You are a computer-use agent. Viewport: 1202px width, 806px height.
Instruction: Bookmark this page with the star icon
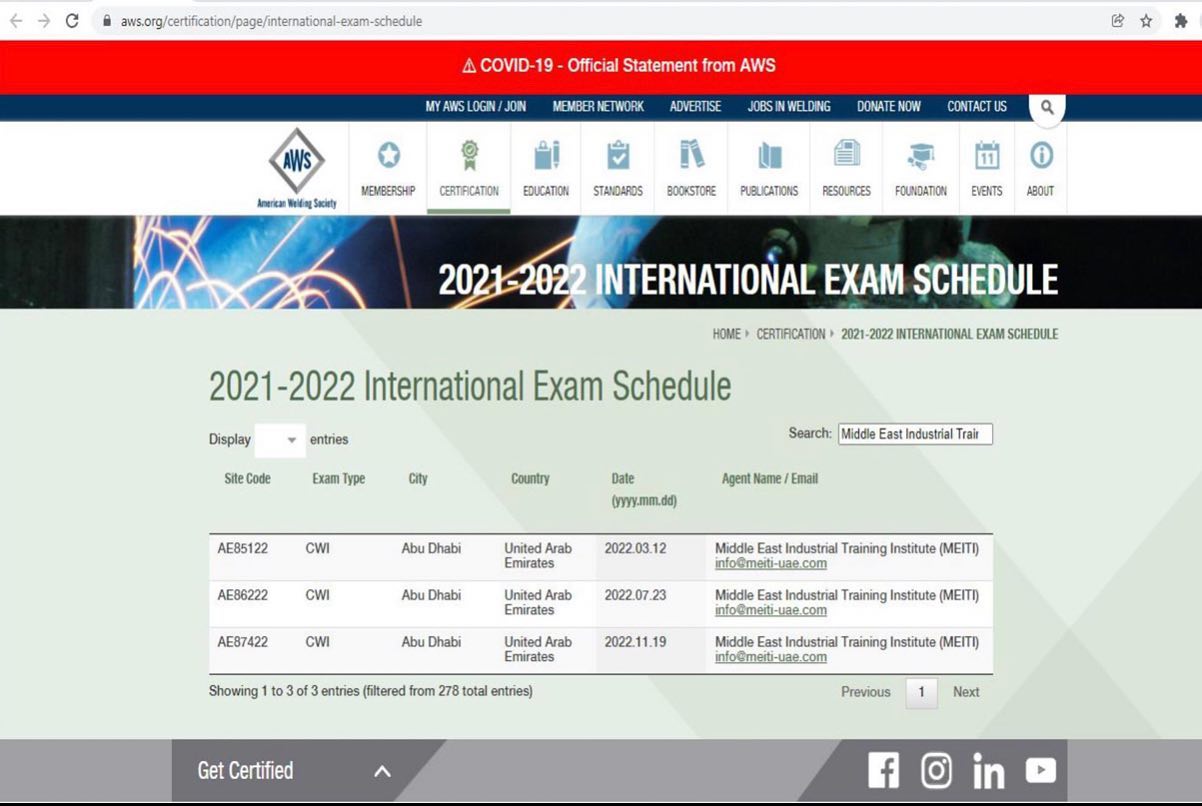click(x=1146, y=20)
